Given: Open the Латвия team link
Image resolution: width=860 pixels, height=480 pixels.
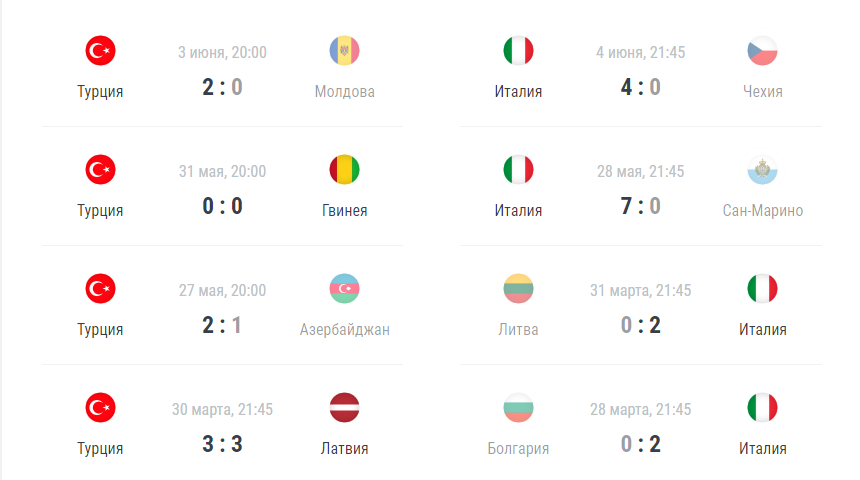Looking at the screenshot, I should click(344, 449).
